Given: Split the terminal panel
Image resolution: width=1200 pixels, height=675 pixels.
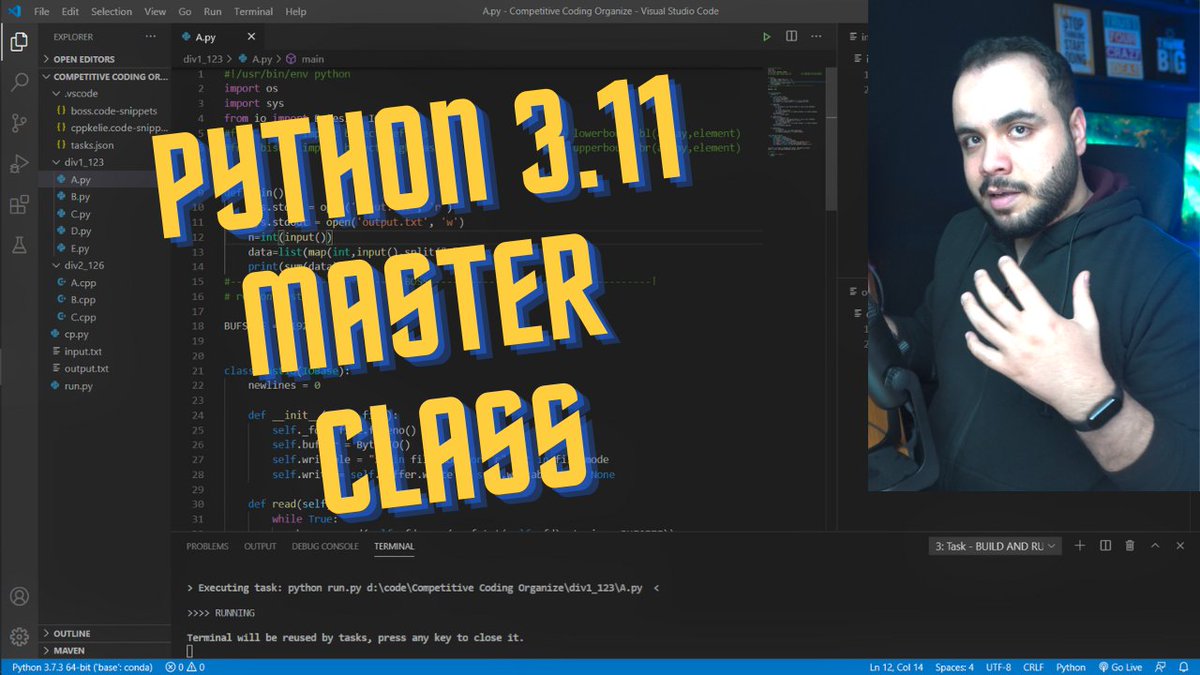Looking at the screenshot, I should [x=1105, y=546].
